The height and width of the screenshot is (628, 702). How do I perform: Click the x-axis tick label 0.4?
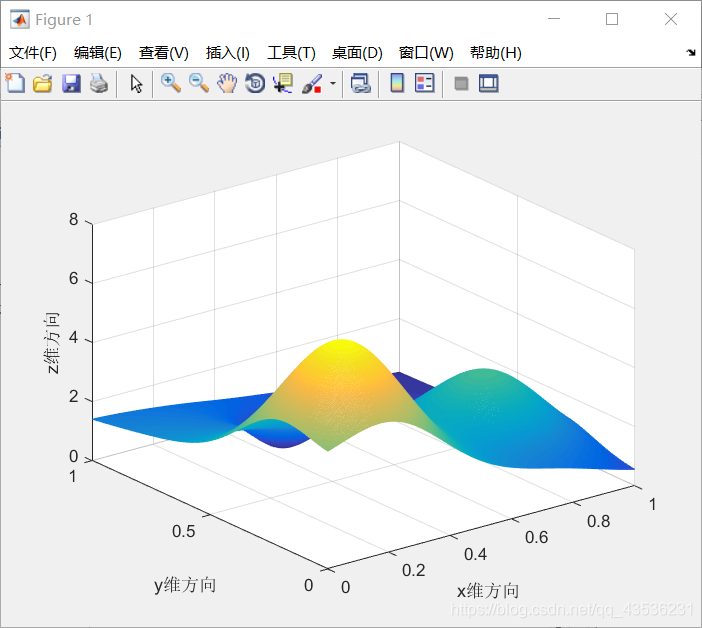[475, 555]
